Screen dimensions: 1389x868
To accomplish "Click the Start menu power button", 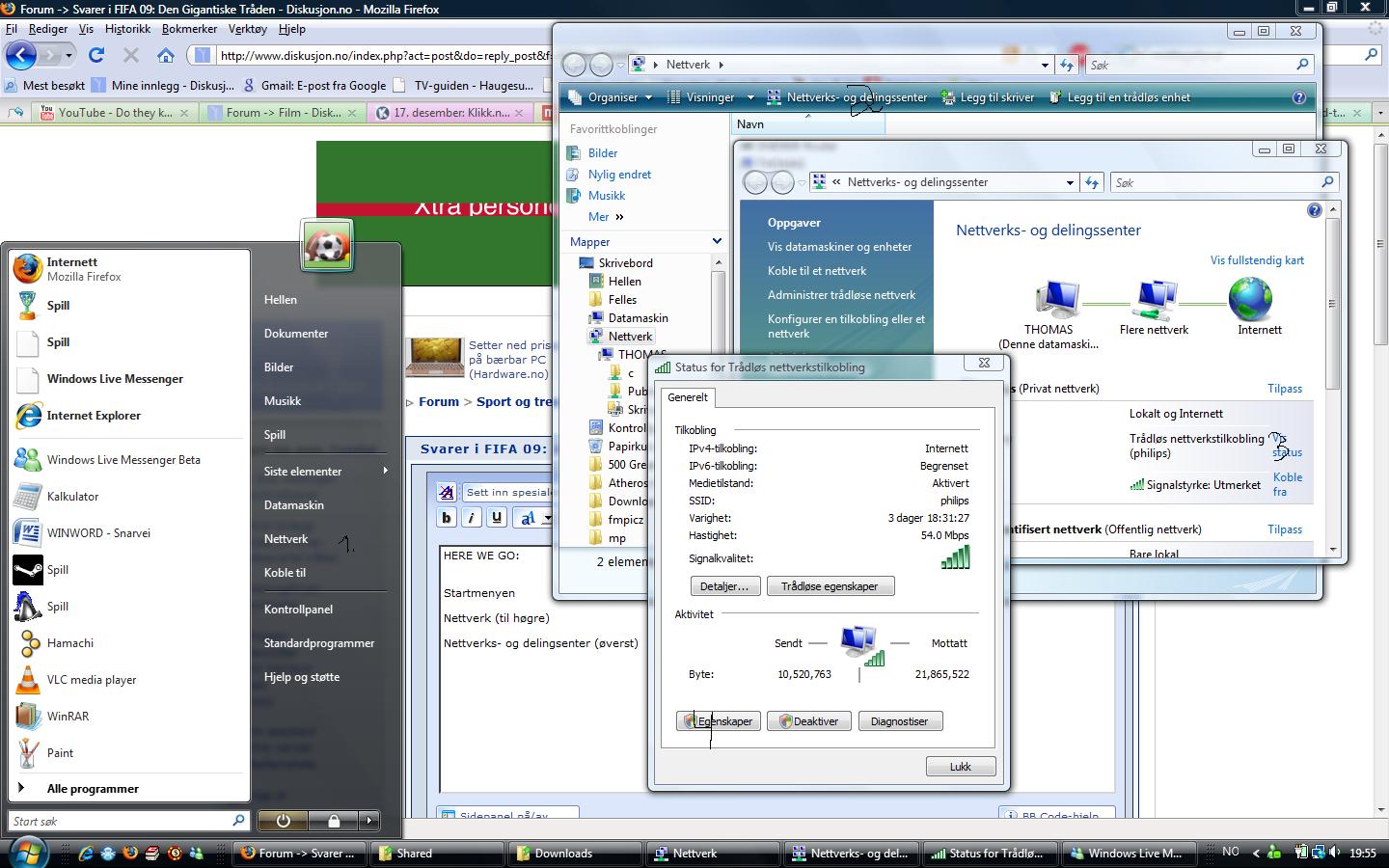I will point(283,821).
